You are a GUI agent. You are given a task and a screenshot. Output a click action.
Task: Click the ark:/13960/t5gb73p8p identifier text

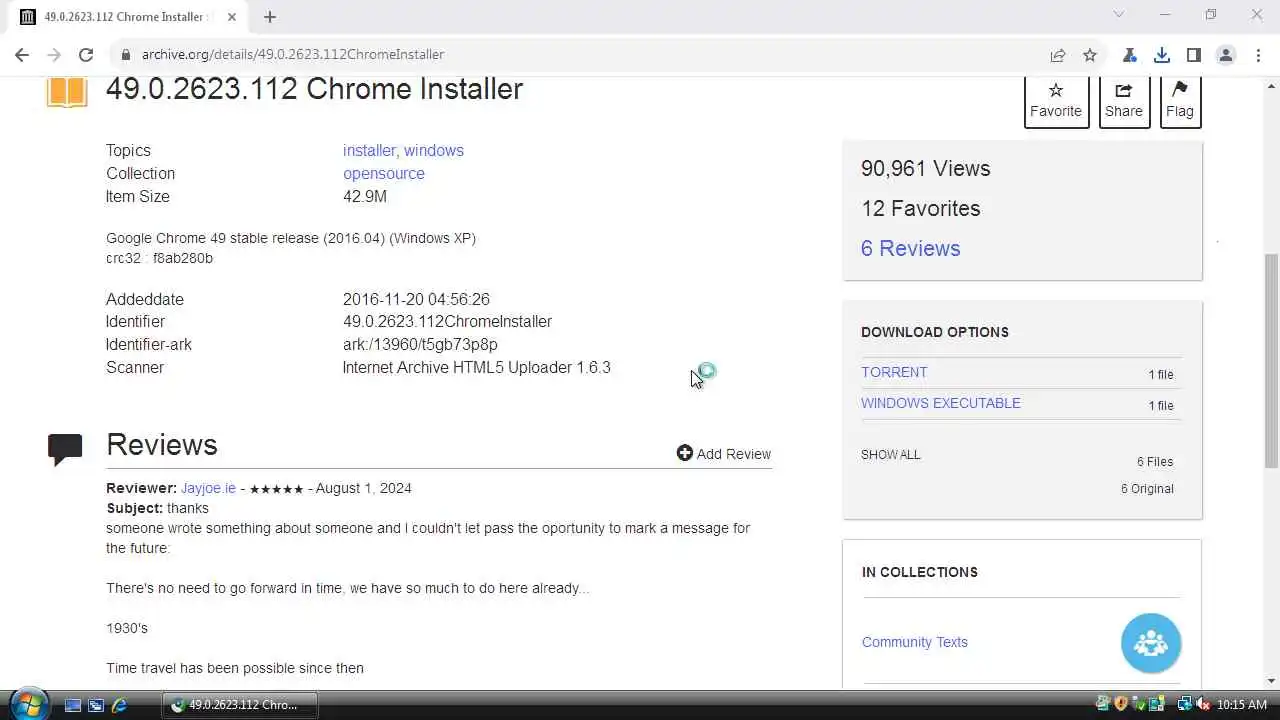point(420,344)
